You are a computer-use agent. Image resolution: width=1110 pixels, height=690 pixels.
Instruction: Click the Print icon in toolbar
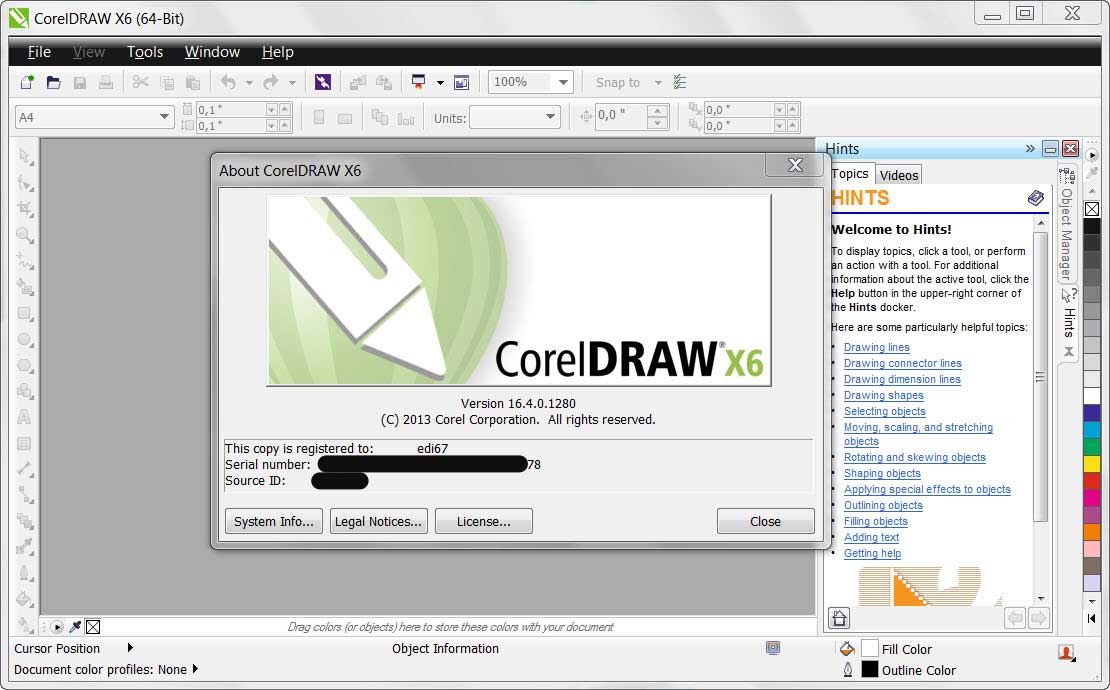(x=105, y=82)
